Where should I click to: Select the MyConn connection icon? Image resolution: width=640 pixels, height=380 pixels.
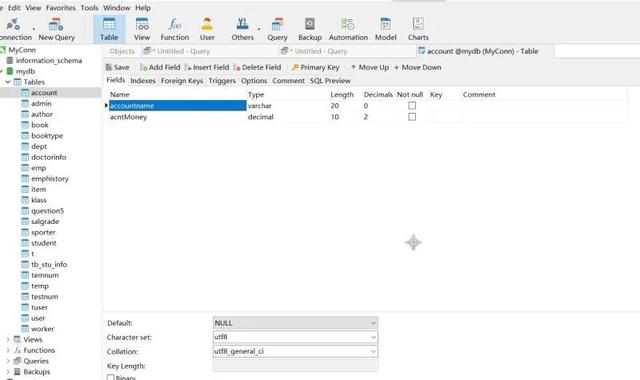coord(3,50)
